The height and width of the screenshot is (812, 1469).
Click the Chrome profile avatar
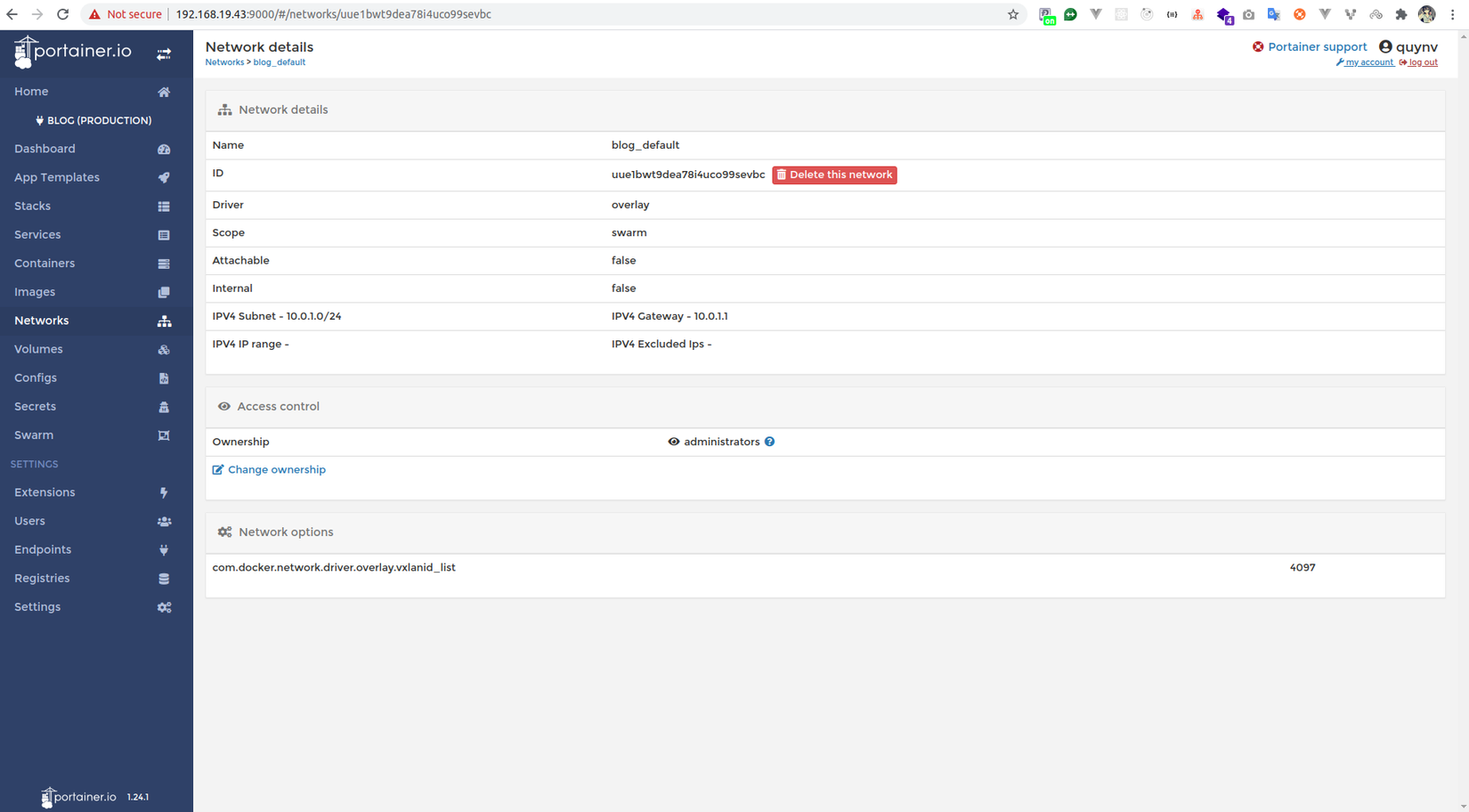(x=1427, y=14)
